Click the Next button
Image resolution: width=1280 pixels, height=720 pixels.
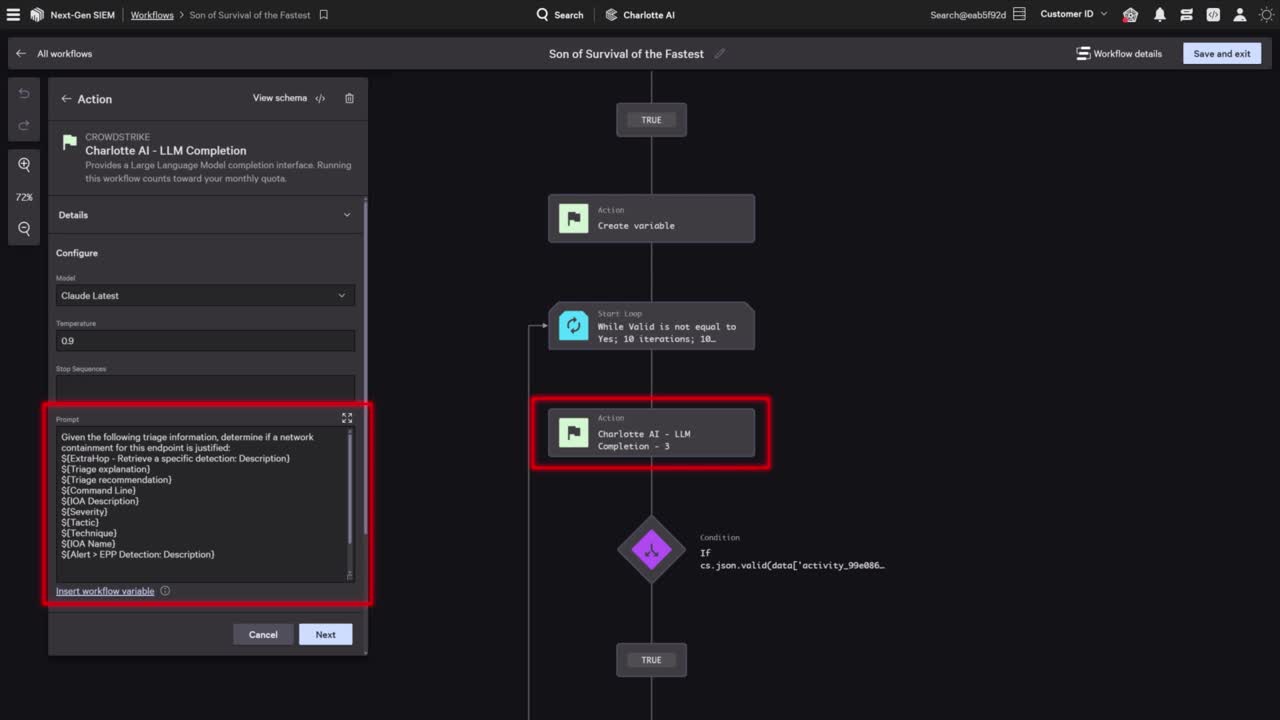tap(325, 634)
